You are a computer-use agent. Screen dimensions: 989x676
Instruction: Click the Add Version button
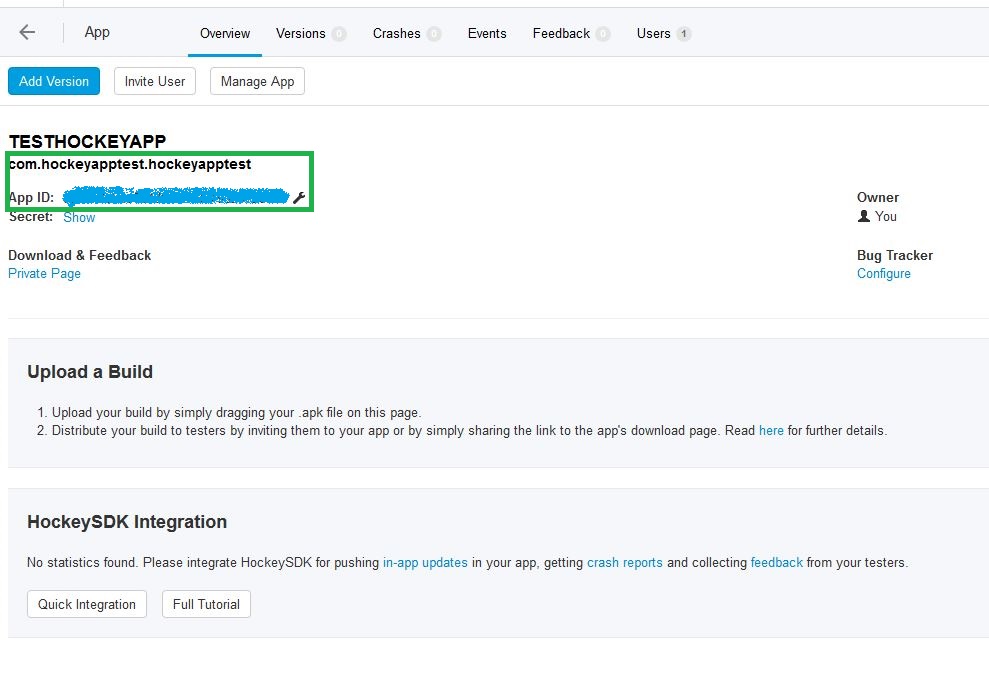point(54,81)
